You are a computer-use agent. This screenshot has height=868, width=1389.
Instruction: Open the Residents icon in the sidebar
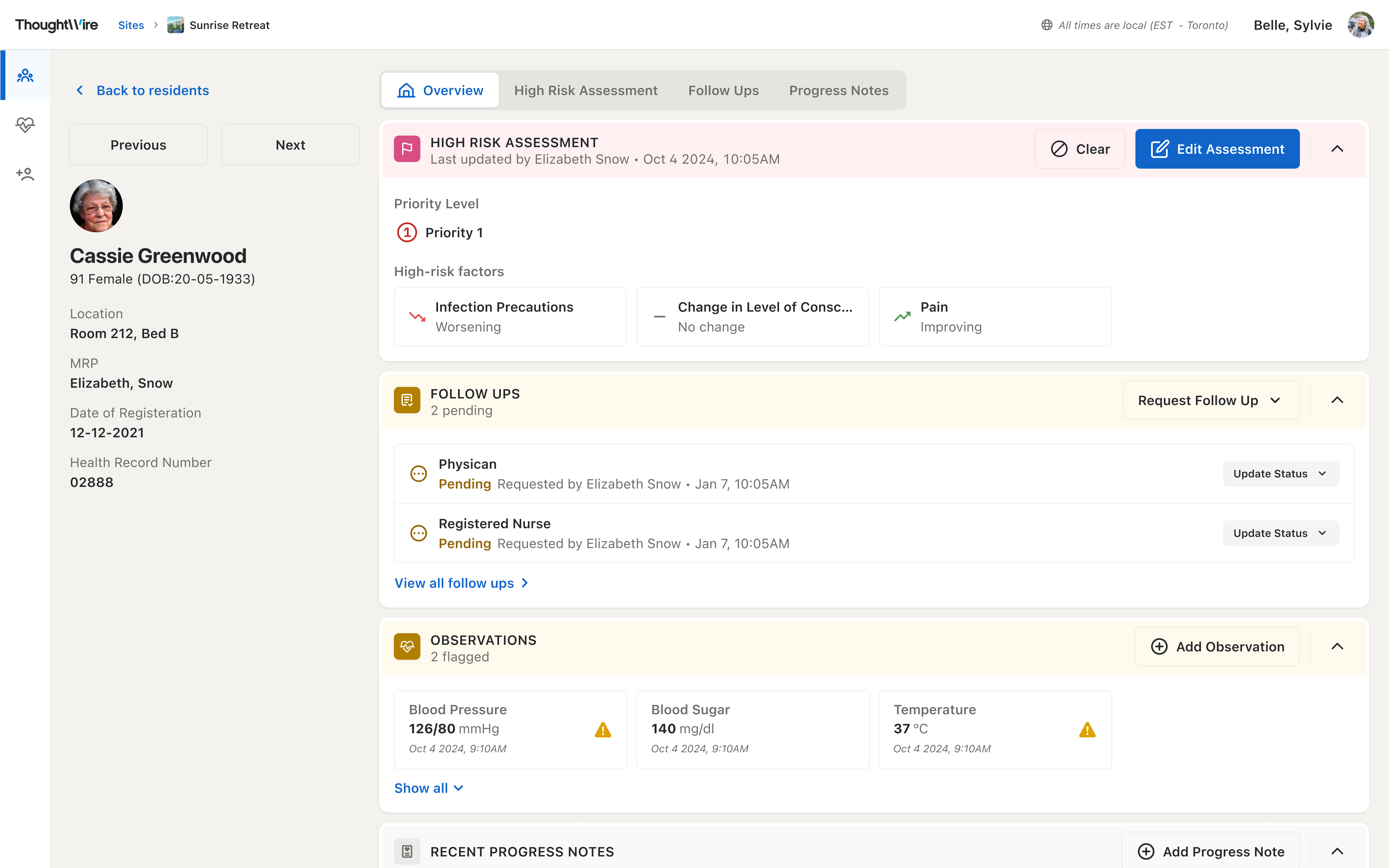coord(25,75)
